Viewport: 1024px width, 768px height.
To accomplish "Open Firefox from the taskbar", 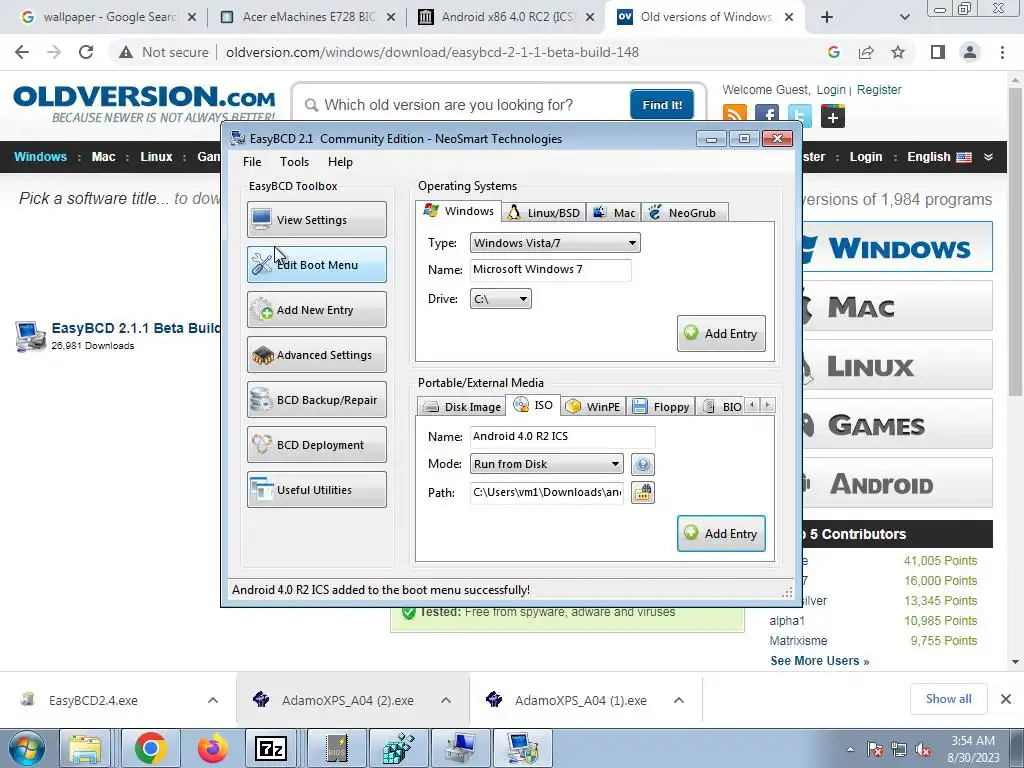I will click(x=213, y=748).
